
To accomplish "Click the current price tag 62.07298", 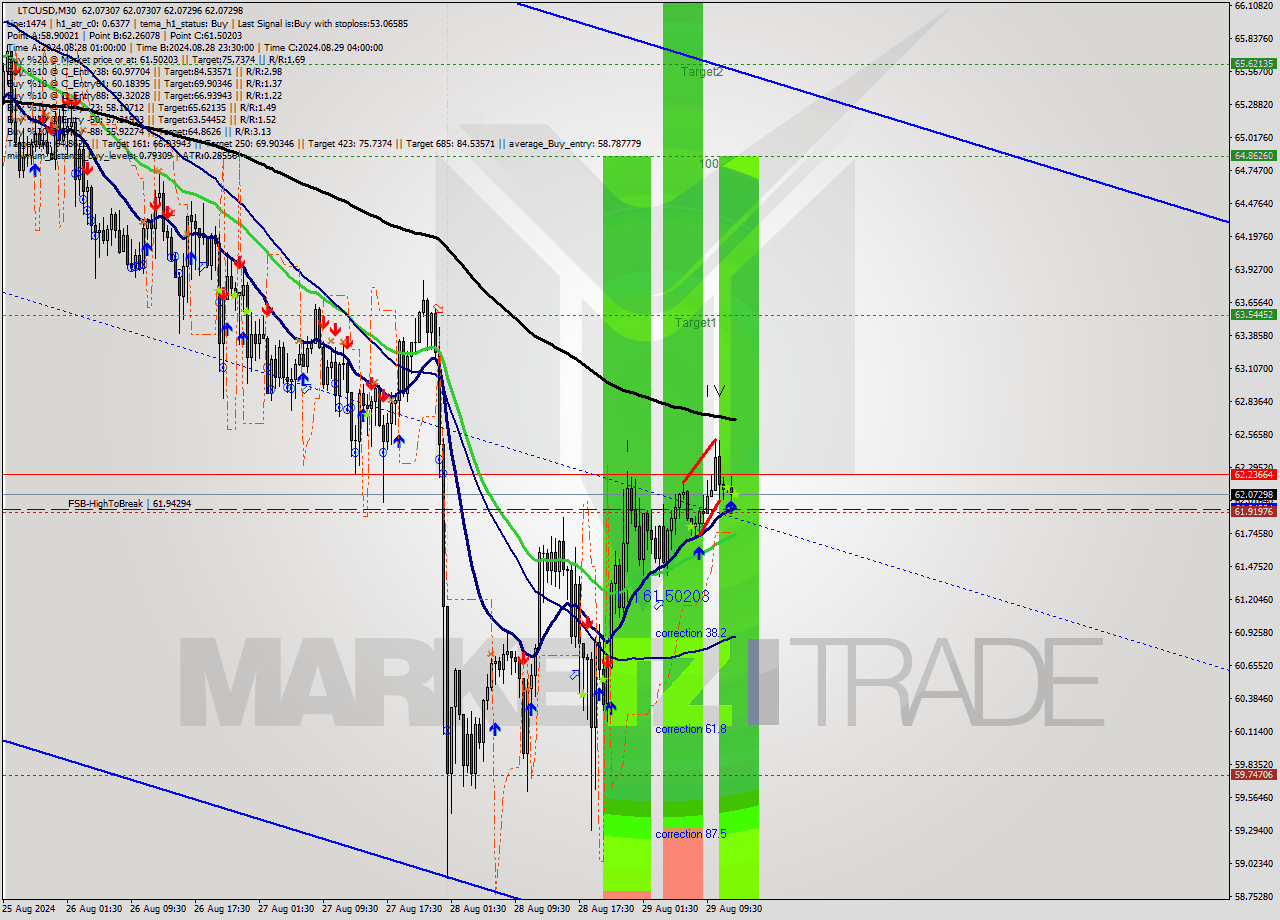I will tap(1253, 494).
